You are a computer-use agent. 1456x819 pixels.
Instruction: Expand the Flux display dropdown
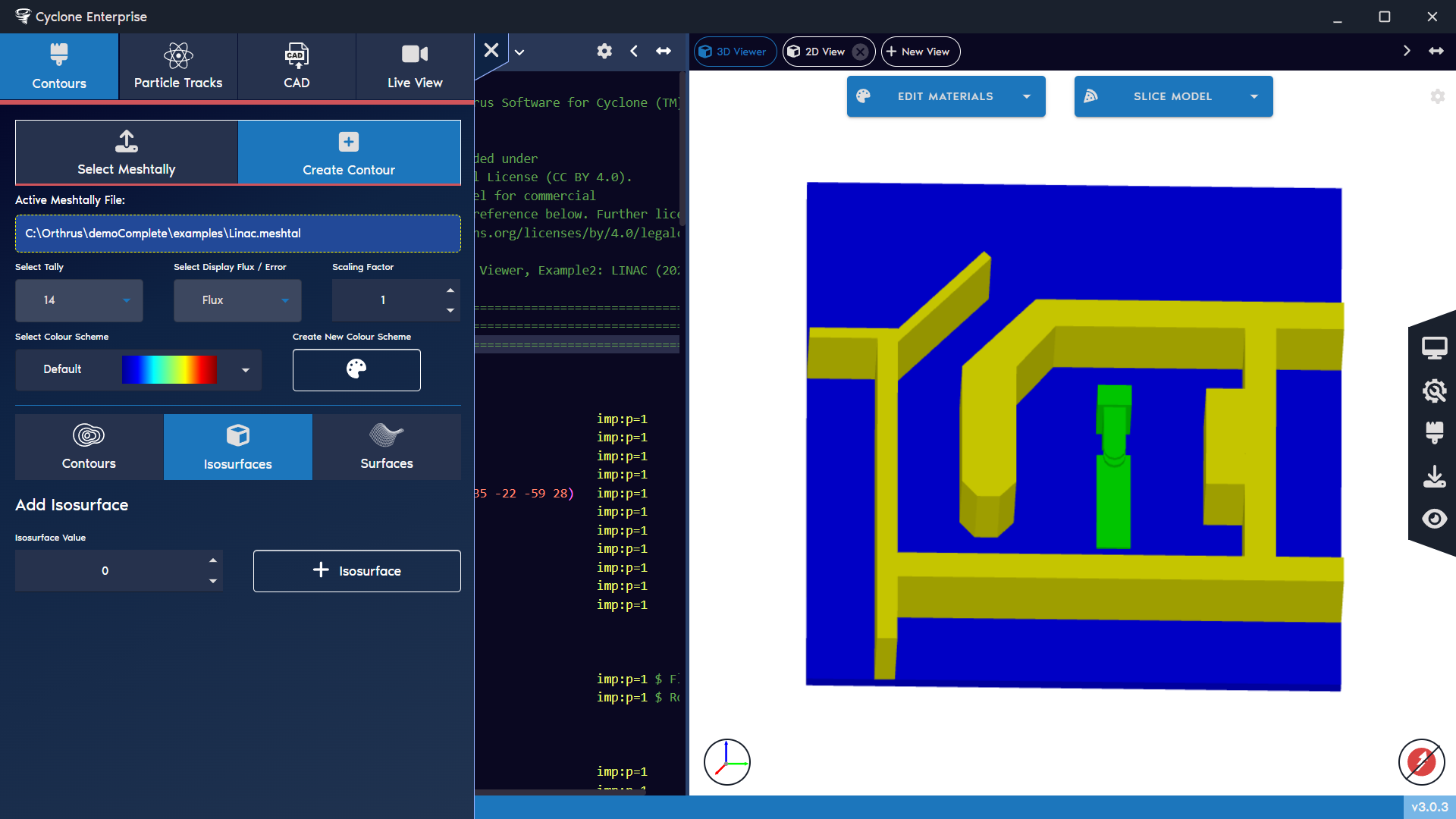click(237, 300)
